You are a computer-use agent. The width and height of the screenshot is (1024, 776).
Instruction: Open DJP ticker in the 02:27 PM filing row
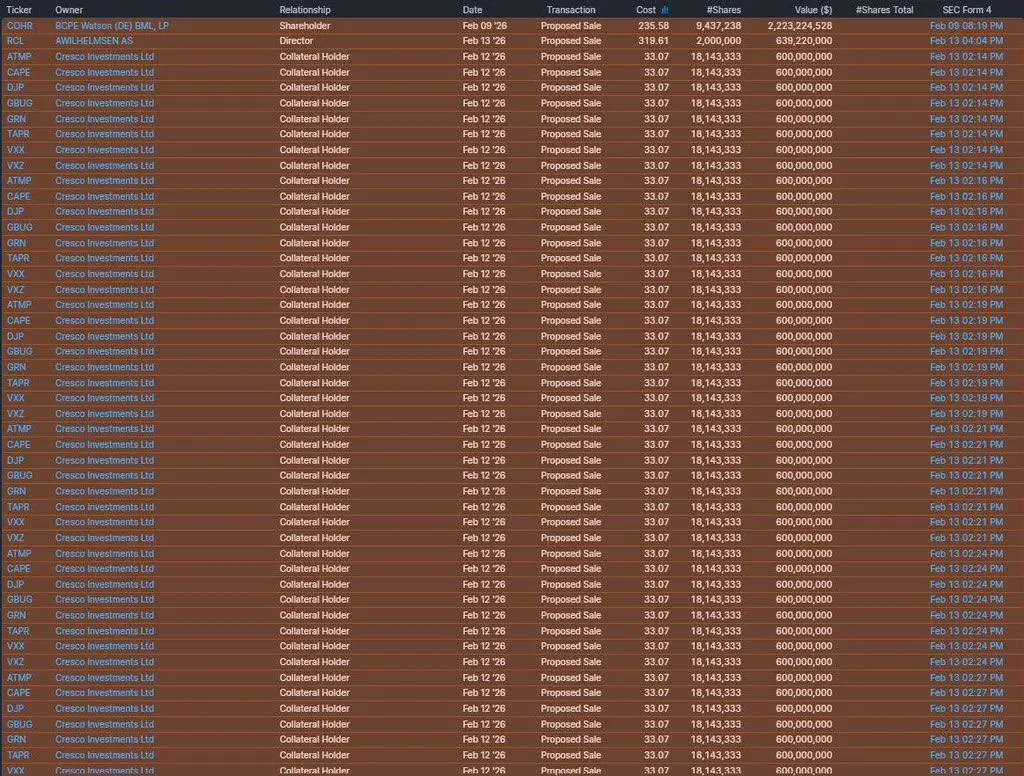point(15,709)
